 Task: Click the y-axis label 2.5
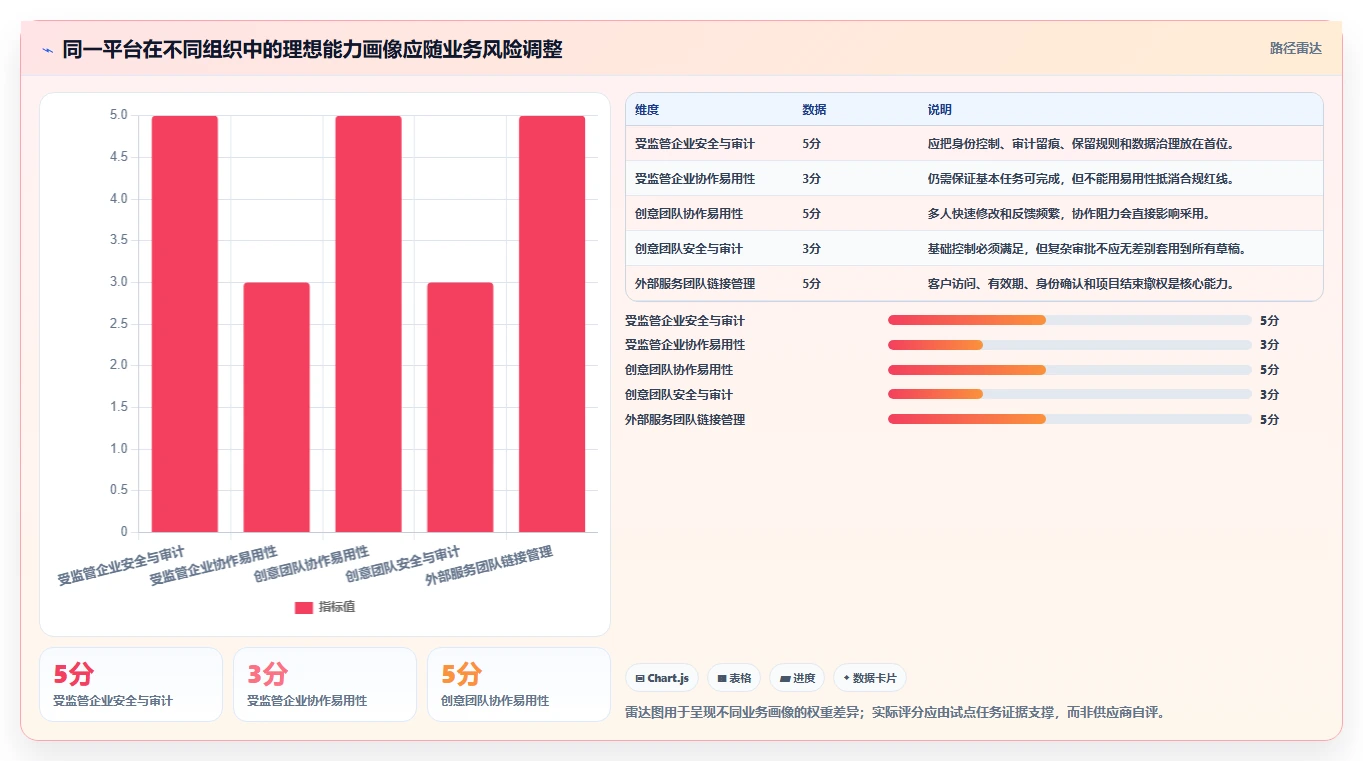(x=118, y=324)
